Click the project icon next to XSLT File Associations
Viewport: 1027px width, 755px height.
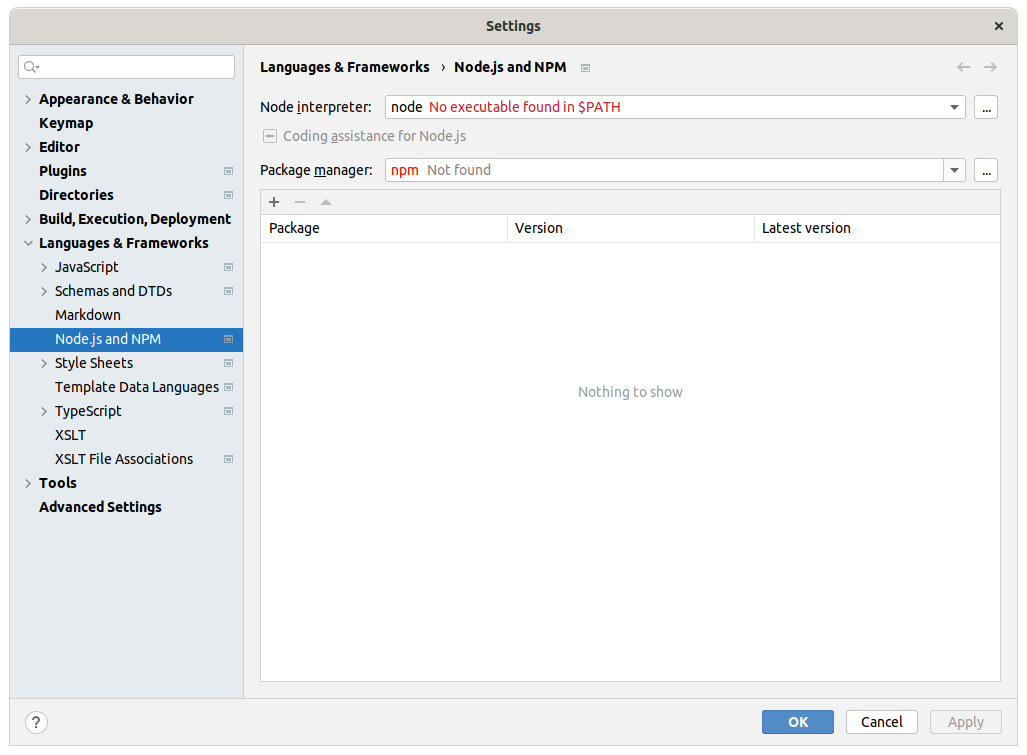tap(229, 459)
